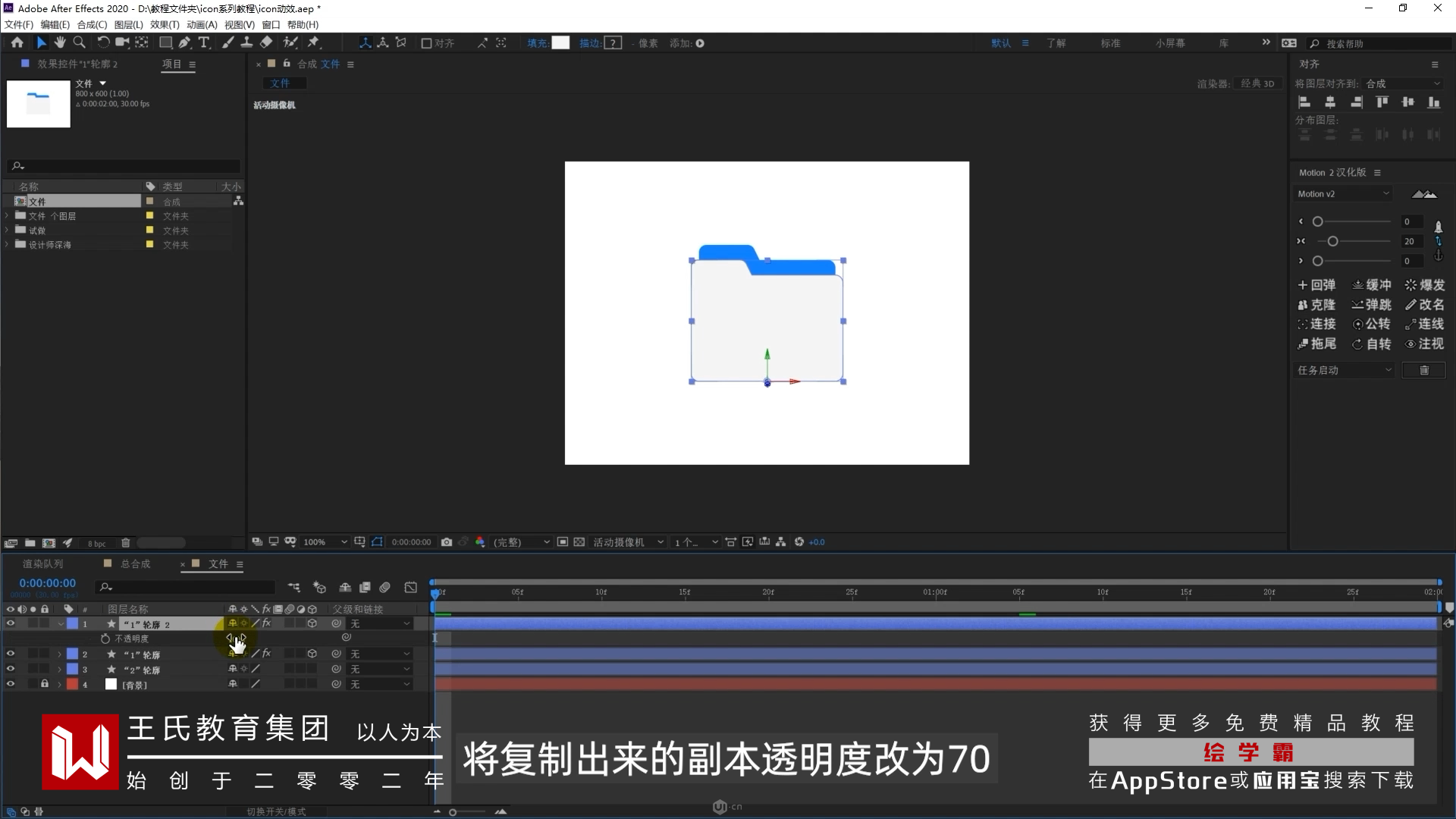Open the 100% magnification dropdown

[x=325, y=542]
